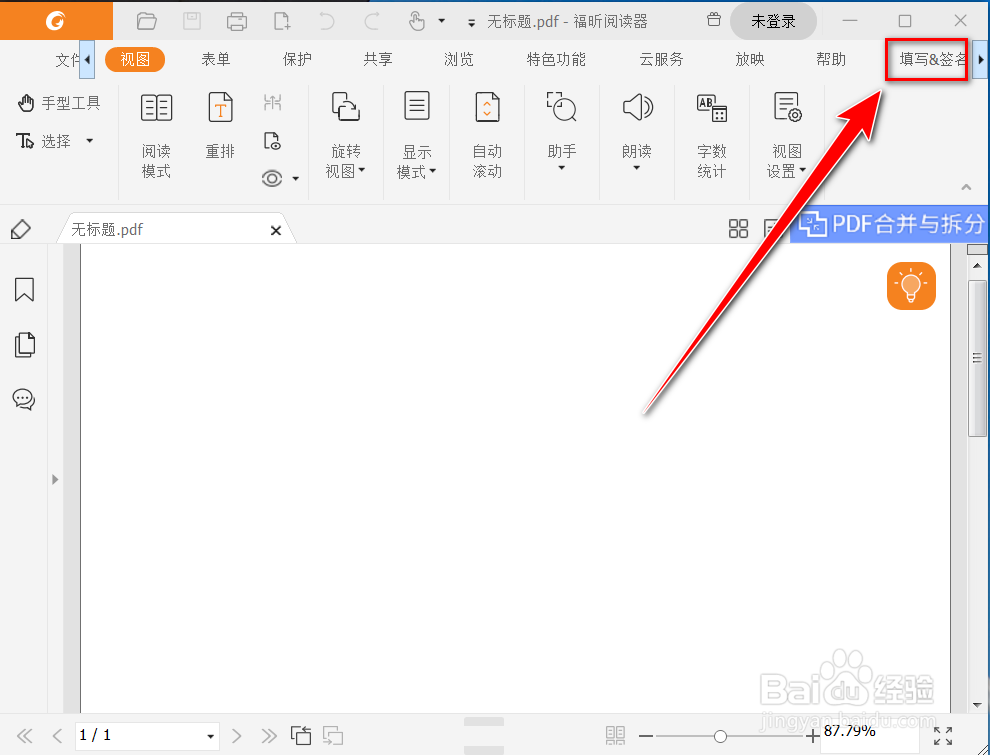
Task: Open PDF合并与拆分 banner
Action: [x=890, y=223]
